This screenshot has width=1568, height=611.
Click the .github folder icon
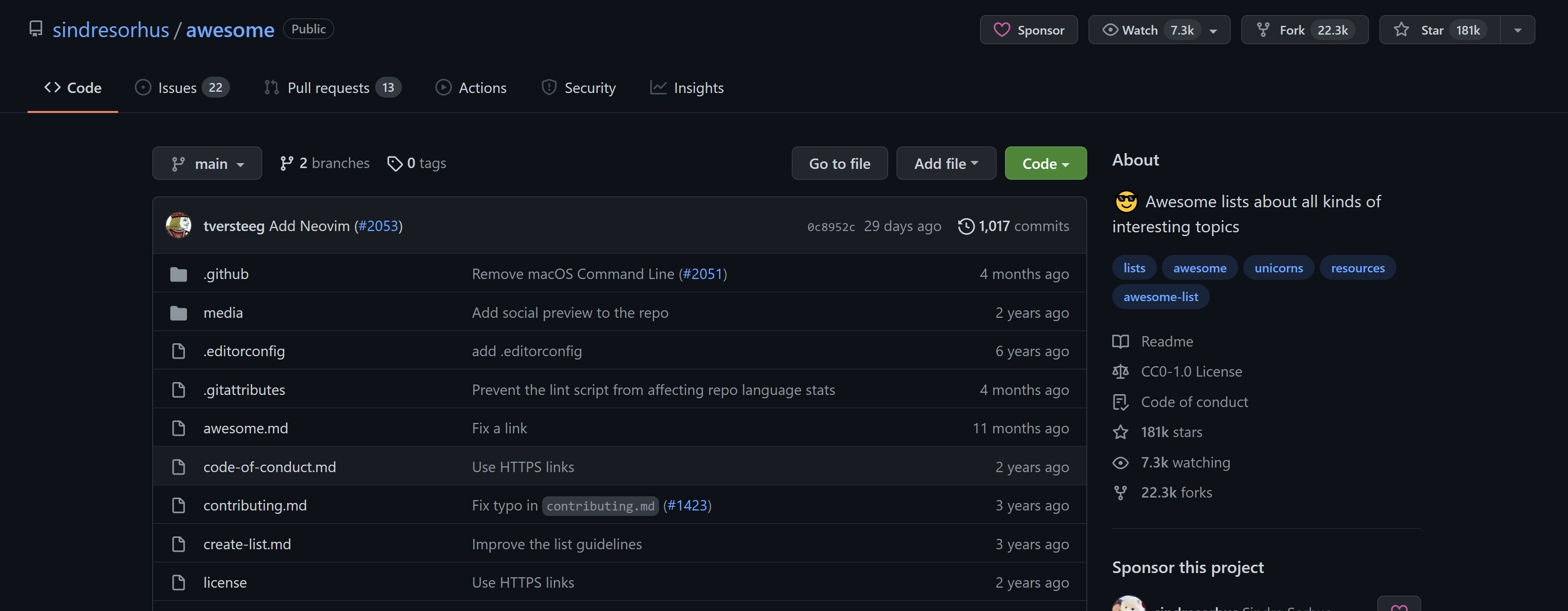coord(178,274)
